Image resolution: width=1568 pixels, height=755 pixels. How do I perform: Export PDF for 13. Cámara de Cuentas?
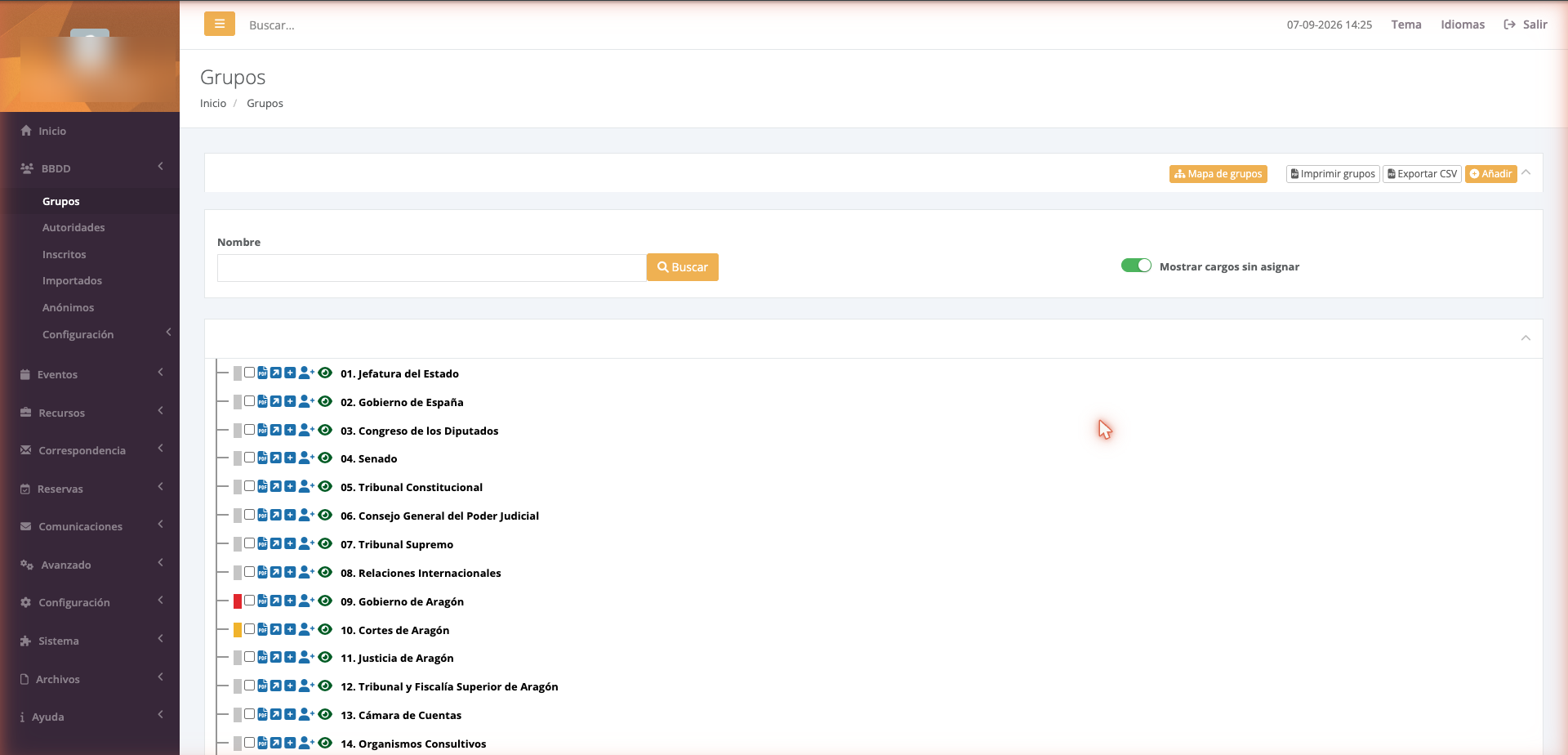pyautogui.click(x=262, y=715)
